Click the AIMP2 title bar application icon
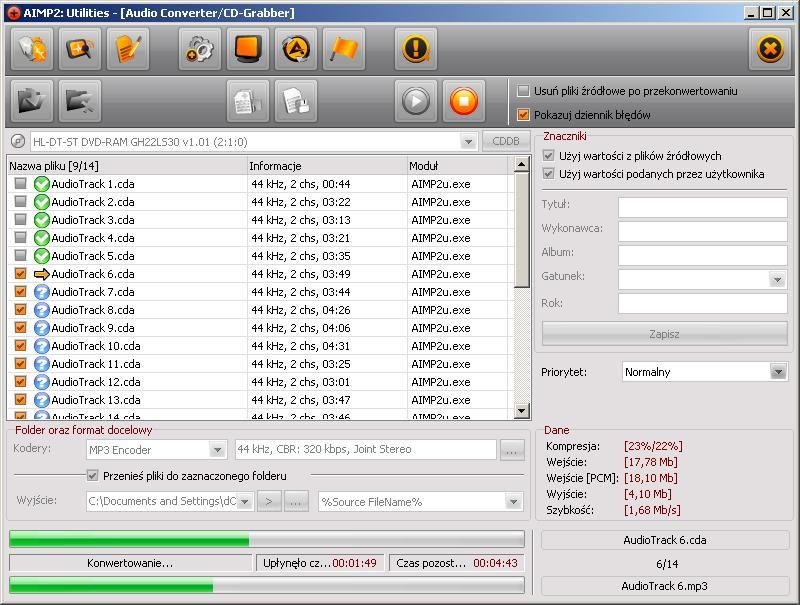Screen dimensions: 800x605 [14, 13]
